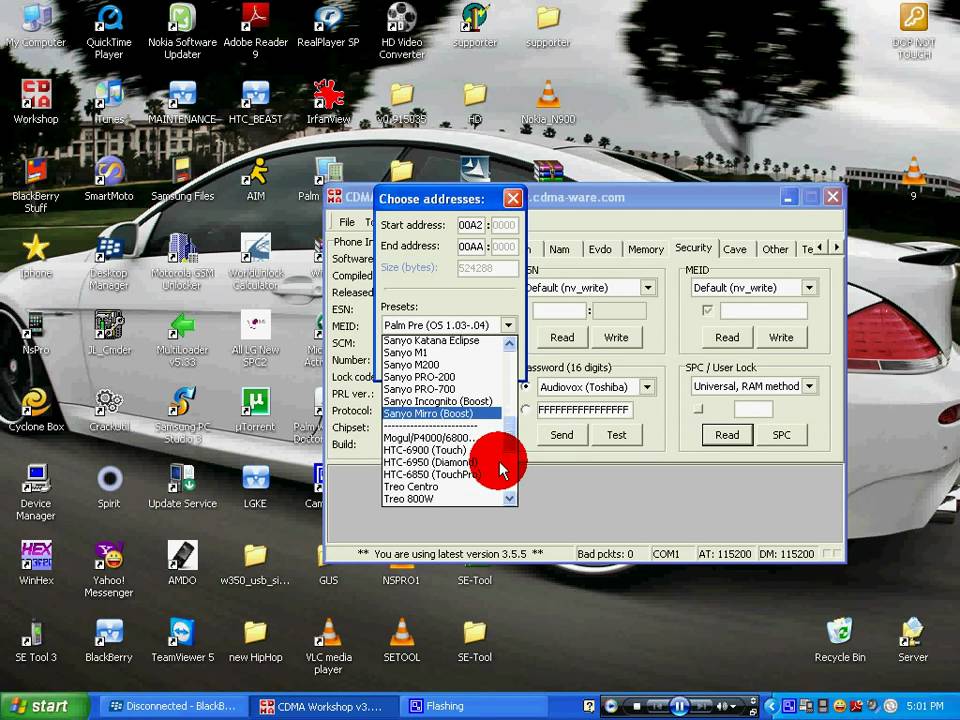Open the AIM desktop shortcut
This screenshot has height=720, width=960.
[255, 178]
